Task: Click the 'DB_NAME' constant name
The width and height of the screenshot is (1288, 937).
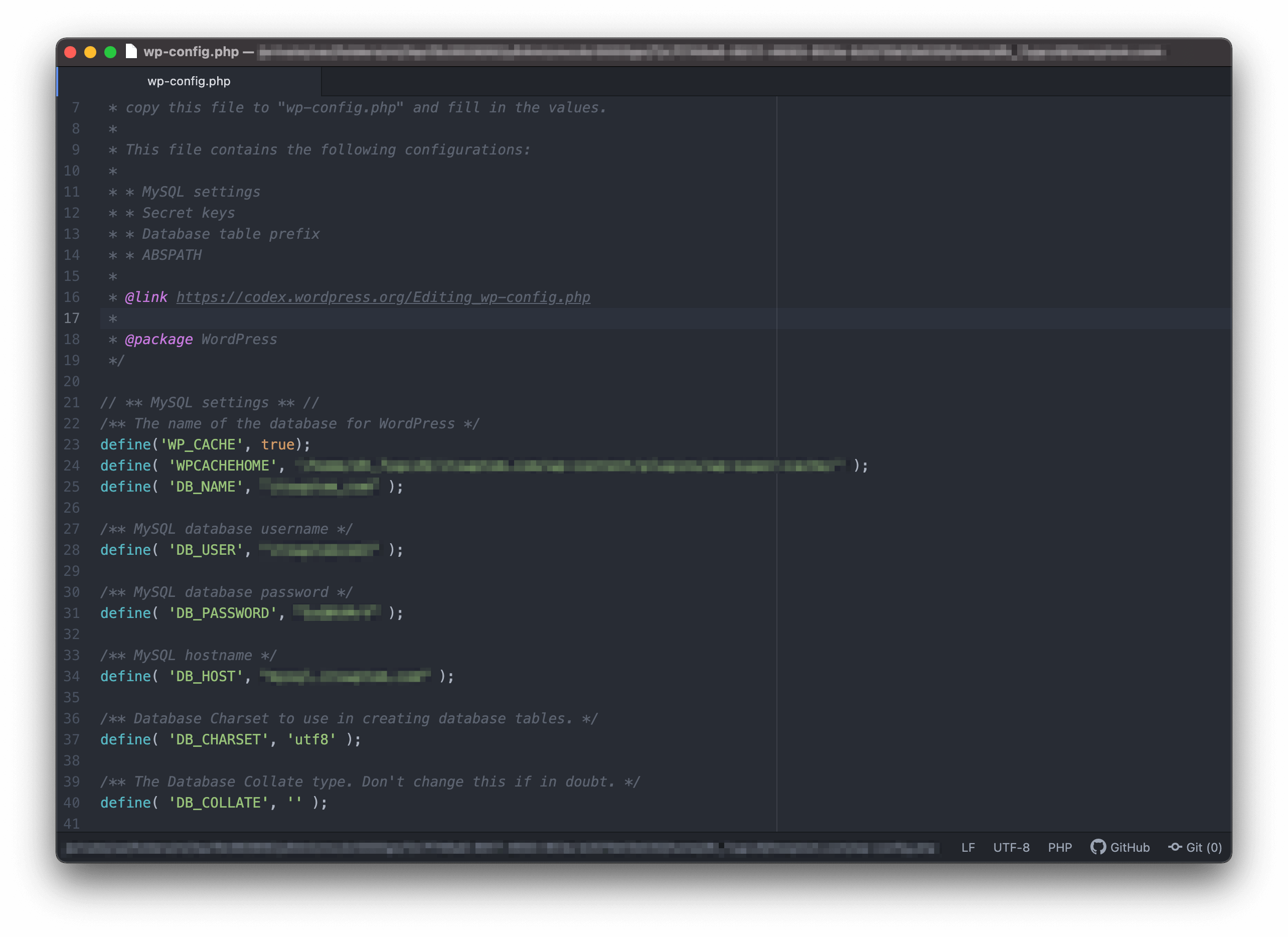Action: coord(205,487)
